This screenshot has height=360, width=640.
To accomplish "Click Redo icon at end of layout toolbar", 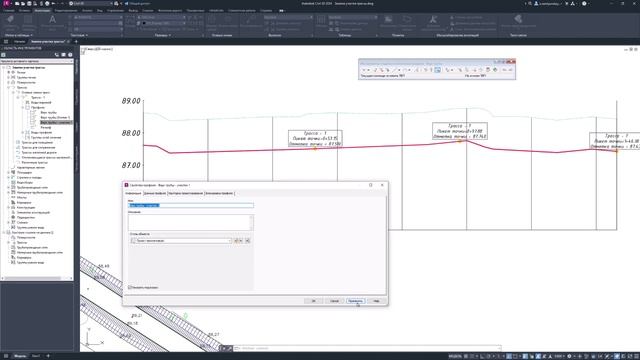I will [x=510, y=70].
